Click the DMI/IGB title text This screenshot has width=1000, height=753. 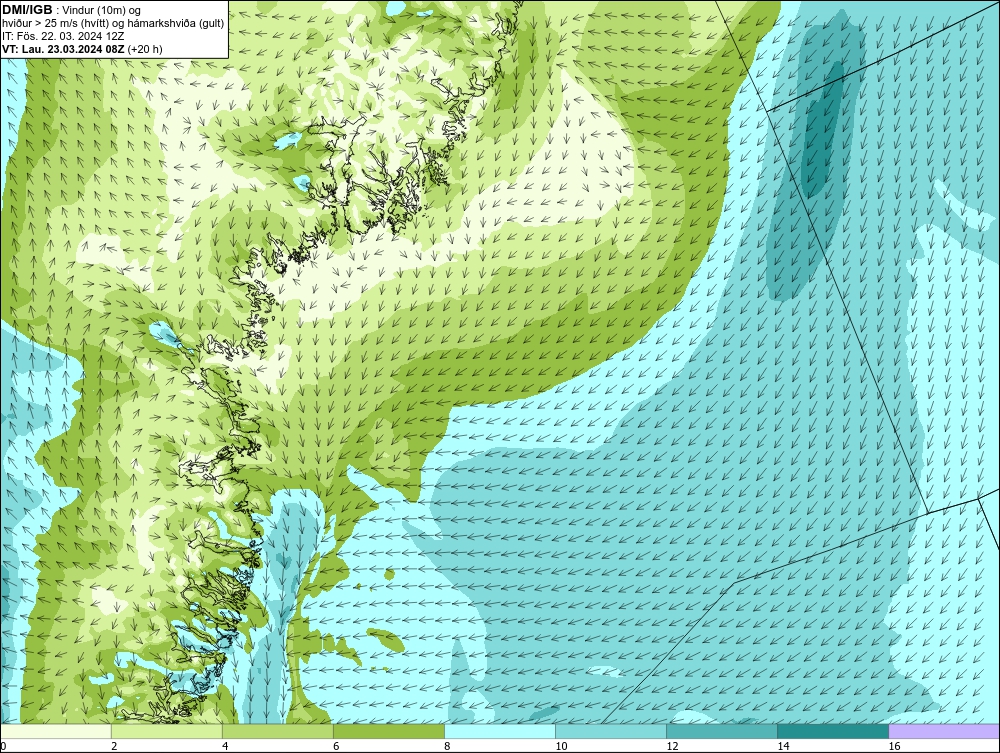click(27, 10)
